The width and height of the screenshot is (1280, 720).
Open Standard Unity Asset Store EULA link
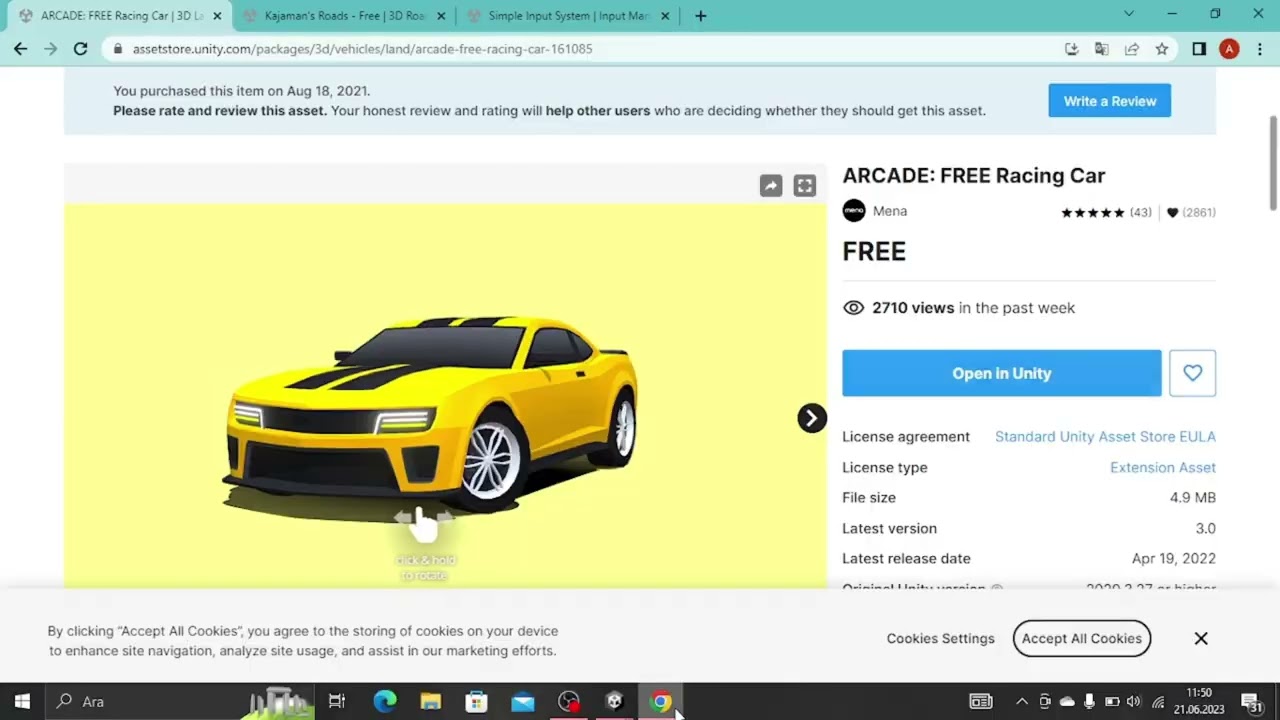point(1105,437)
